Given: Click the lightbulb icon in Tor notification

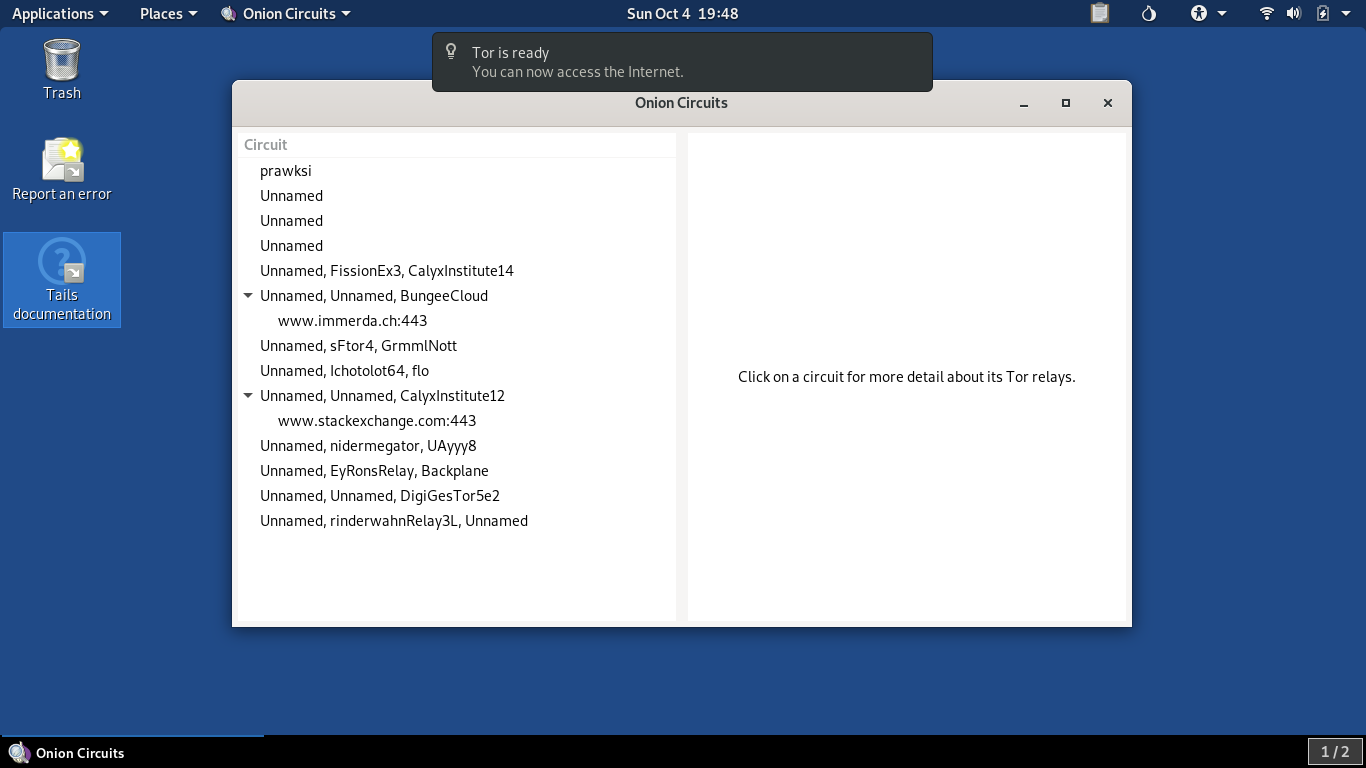Looking at the screenshot, I should (451, 52).
